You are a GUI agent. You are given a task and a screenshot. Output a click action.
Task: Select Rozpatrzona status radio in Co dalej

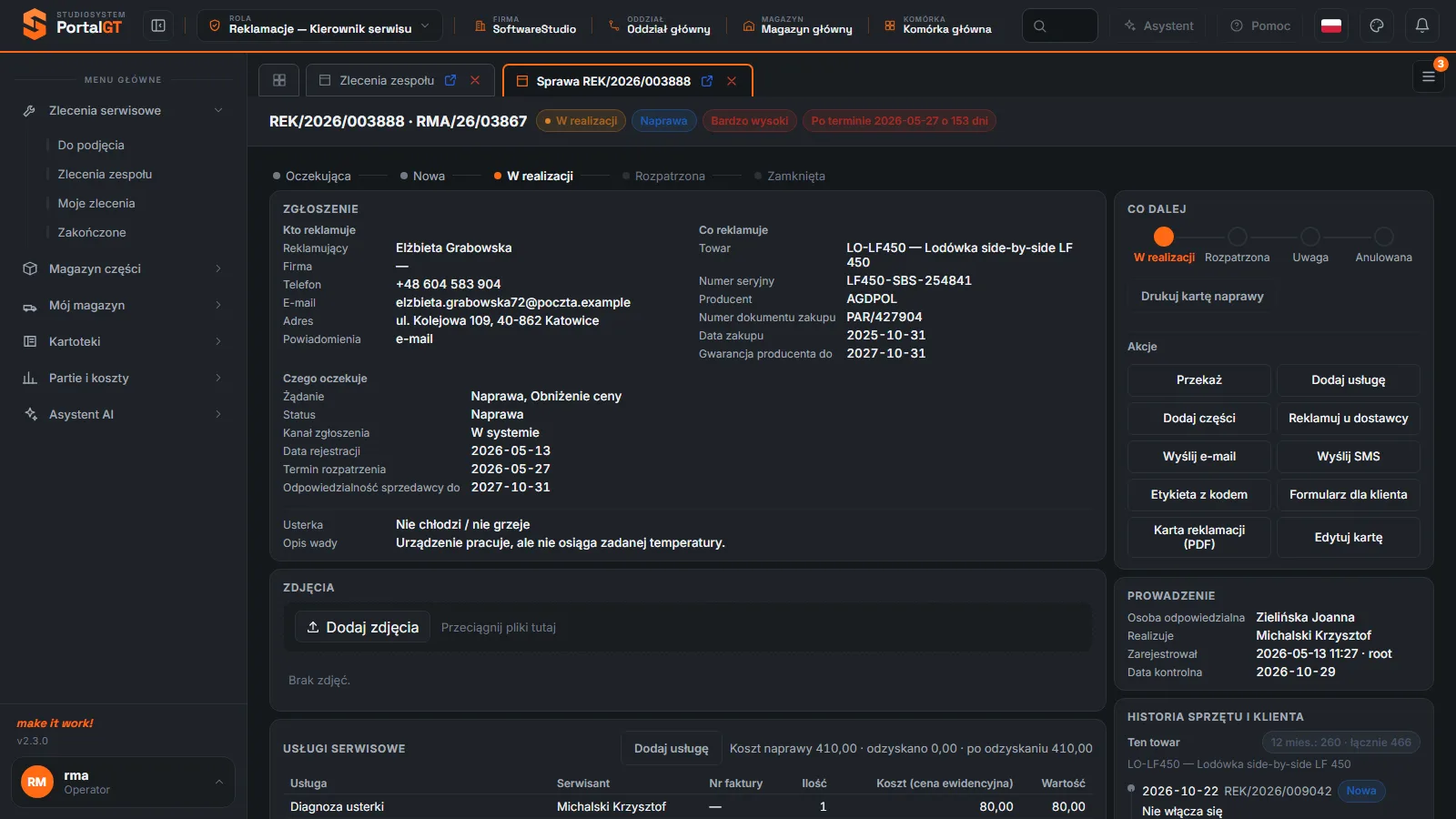(1237, 237)
